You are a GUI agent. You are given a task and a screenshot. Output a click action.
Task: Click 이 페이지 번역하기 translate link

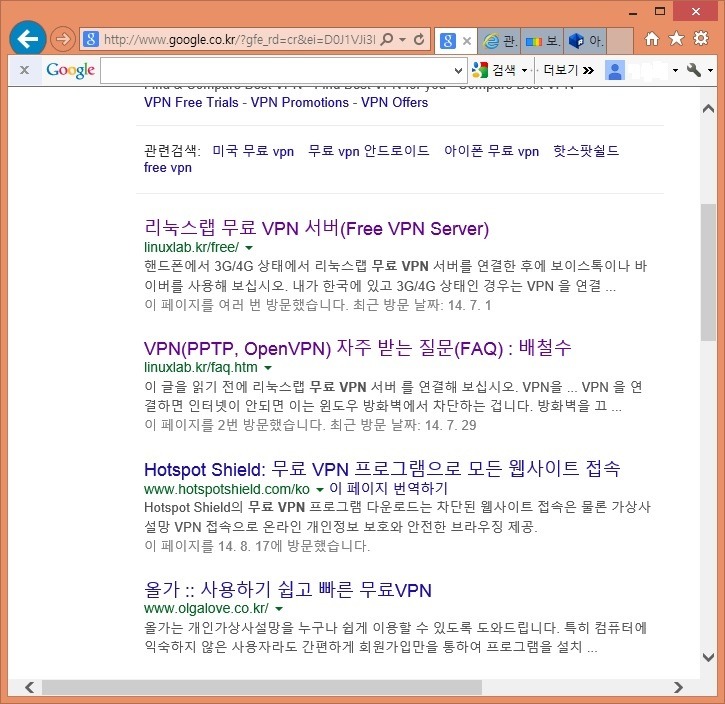388,488
